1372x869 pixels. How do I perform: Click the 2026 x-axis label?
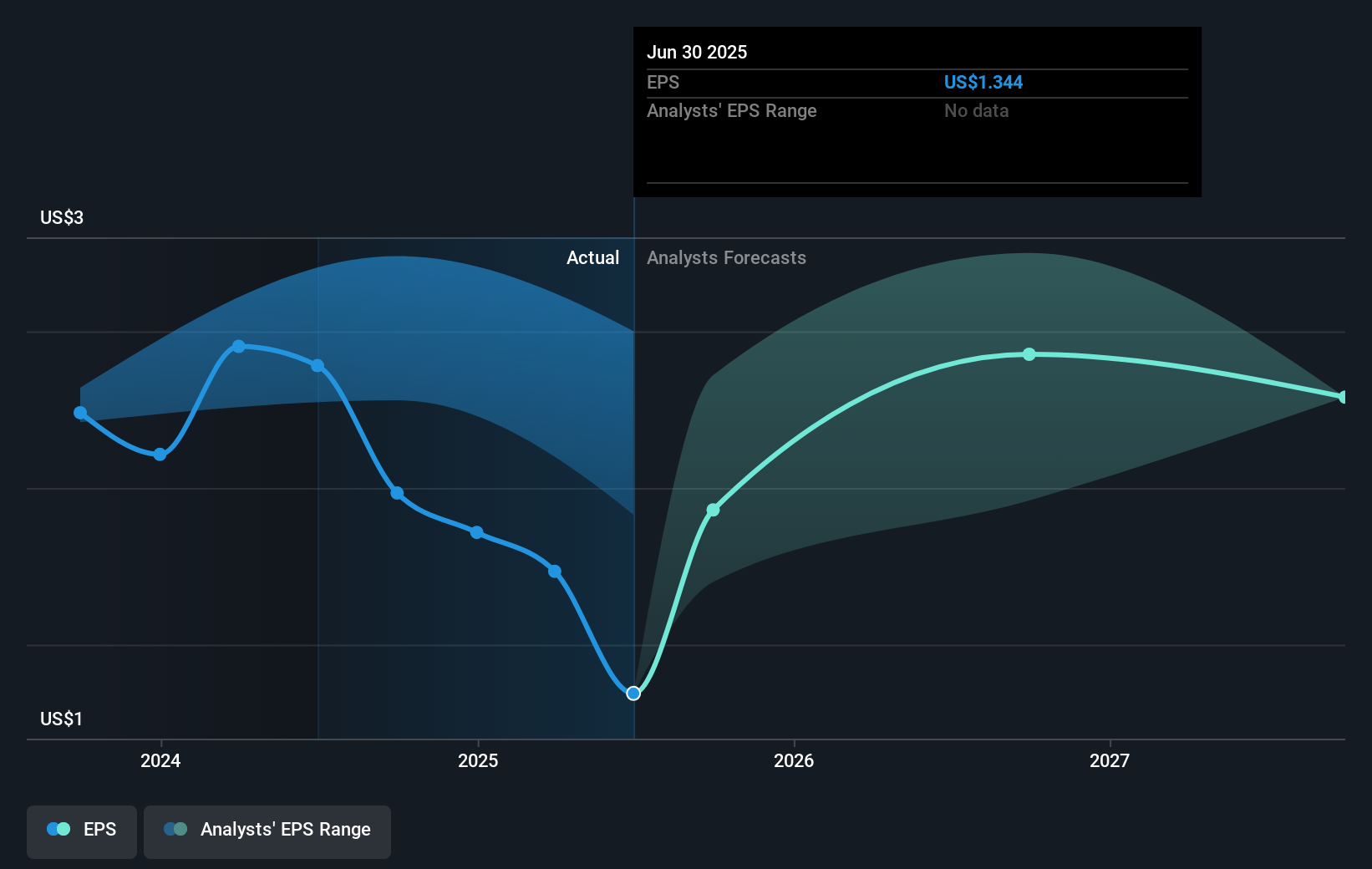pyautogui.click(x=795, y=761)
